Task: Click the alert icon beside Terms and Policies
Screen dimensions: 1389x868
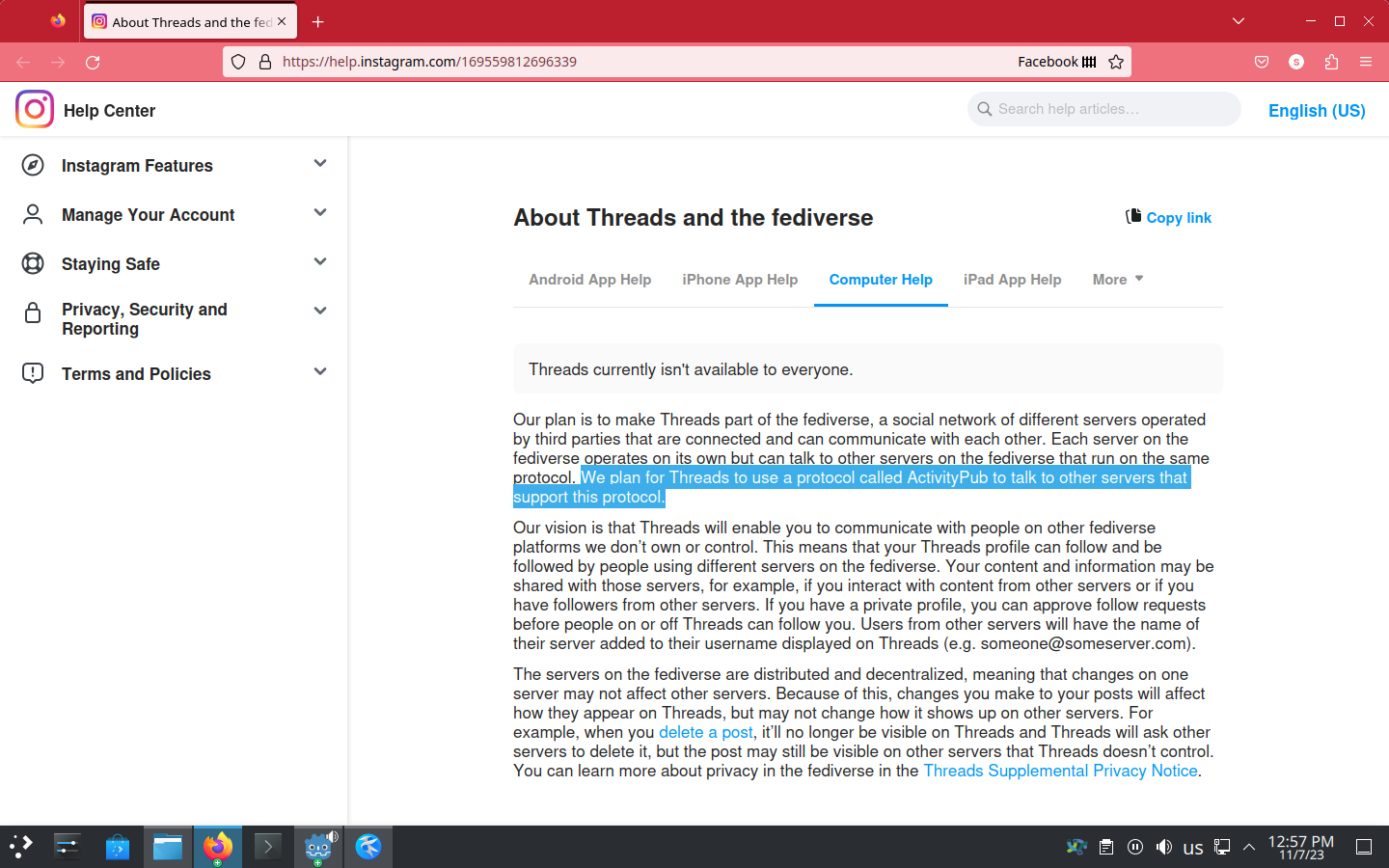Action: (33, 373)
